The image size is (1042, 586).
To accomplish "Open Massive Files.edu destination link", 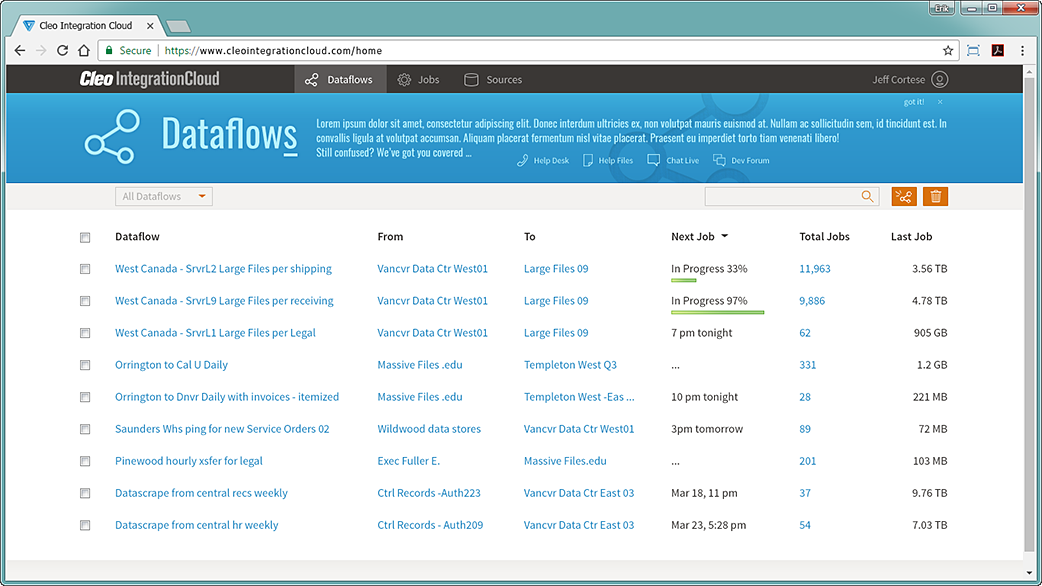I will tap(565, 460).
